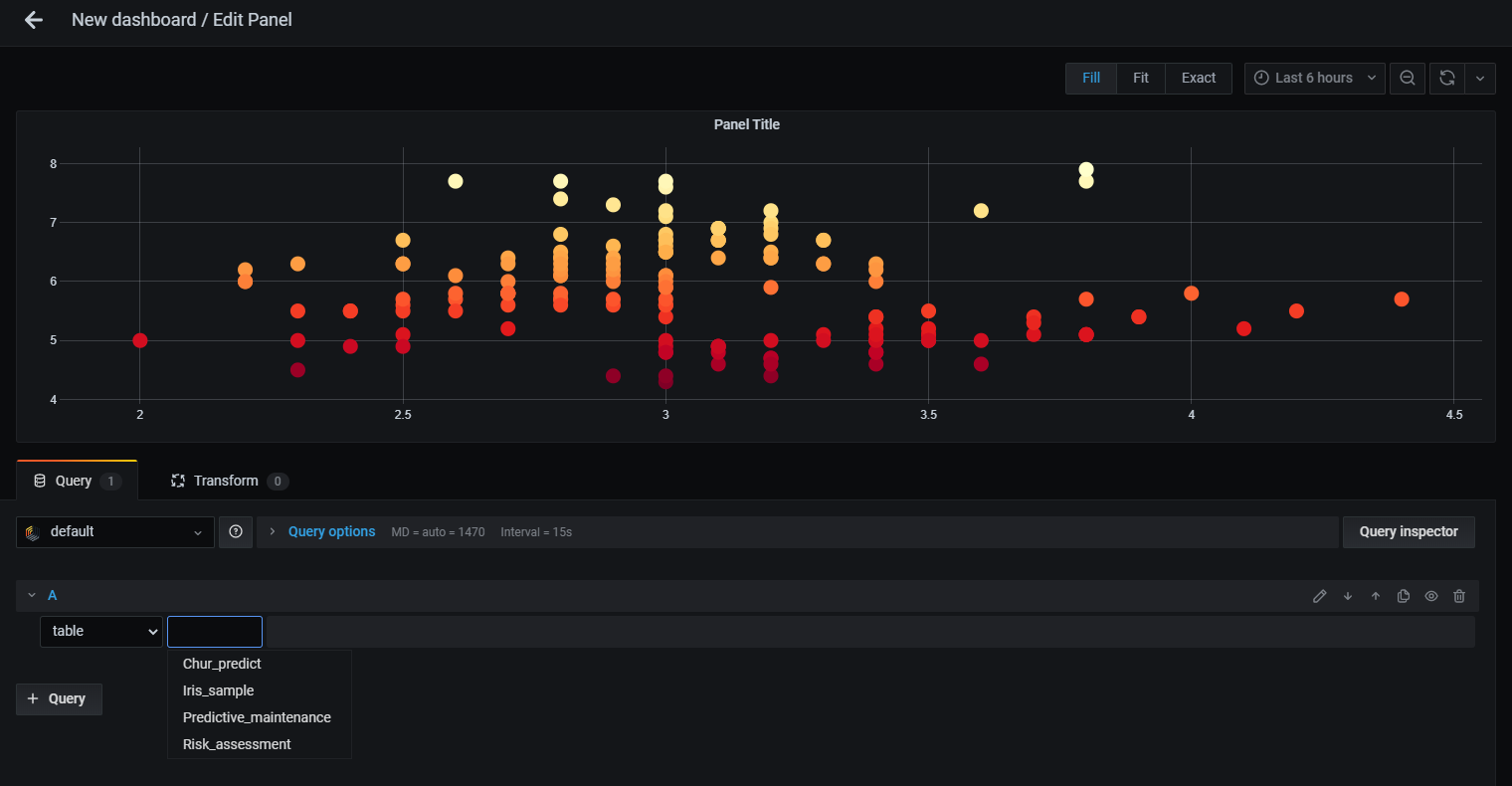
Task: Open the Last 6 hours time picker
Action: point(1314,78)
